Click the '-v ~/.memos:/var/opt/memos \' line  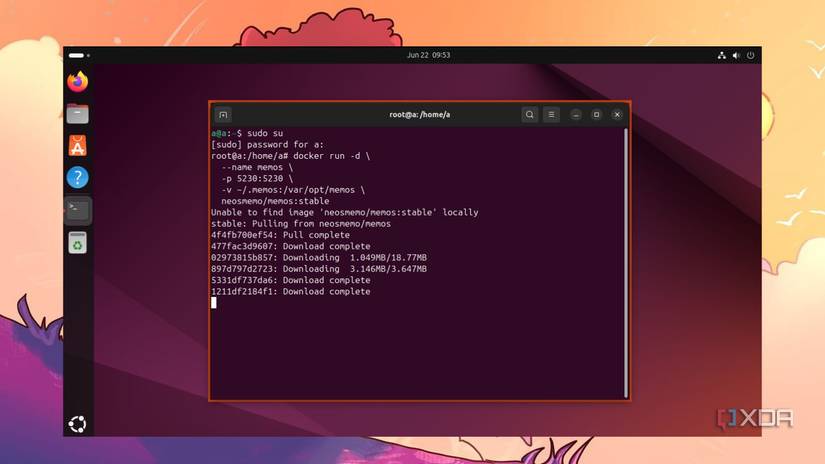coord(293,190)
